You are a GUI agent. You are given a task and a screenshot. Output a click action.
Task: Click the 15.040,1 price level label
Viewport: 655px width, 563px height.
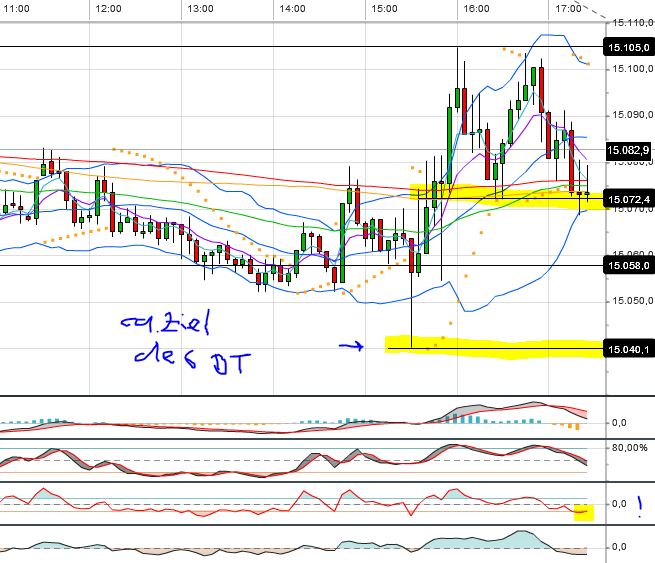point(629,349)
